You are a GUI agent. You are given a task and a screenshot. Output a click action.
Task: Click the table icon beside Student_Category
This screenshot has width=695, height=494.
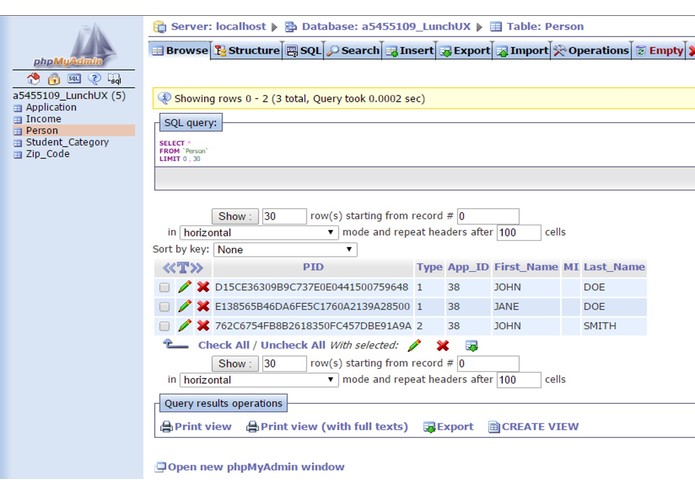18,143
